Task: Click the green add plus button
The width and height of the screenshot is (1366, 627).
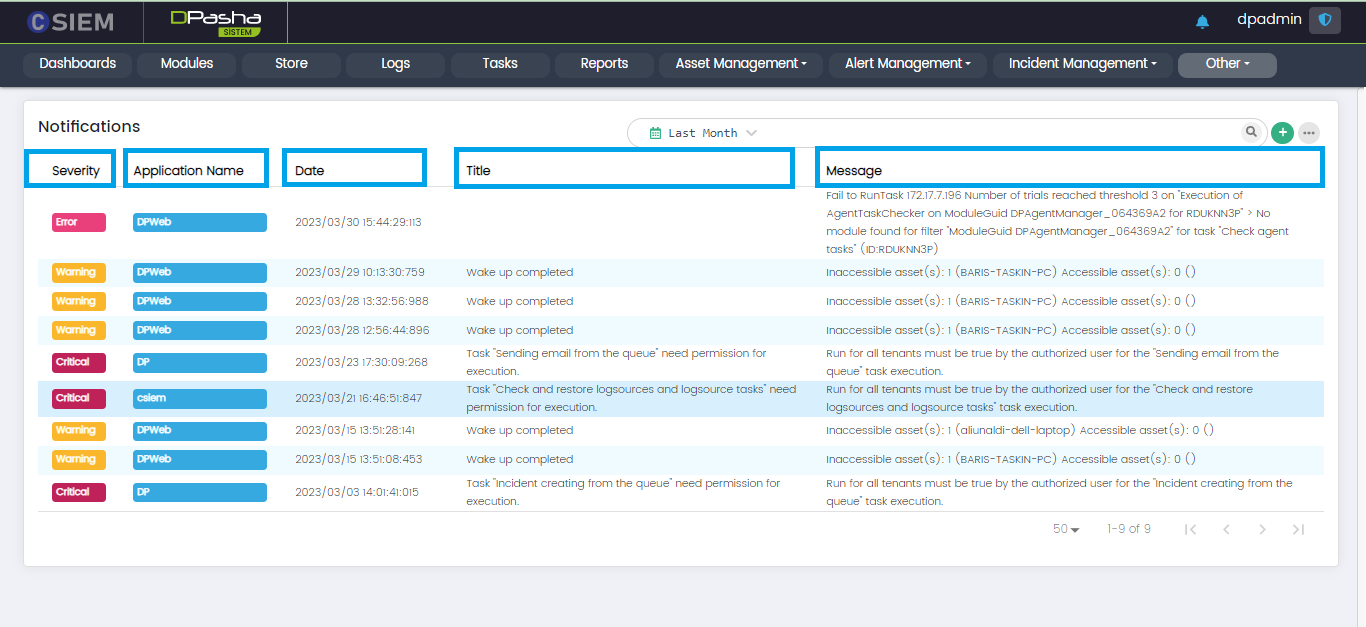Action: [1282, 132]
